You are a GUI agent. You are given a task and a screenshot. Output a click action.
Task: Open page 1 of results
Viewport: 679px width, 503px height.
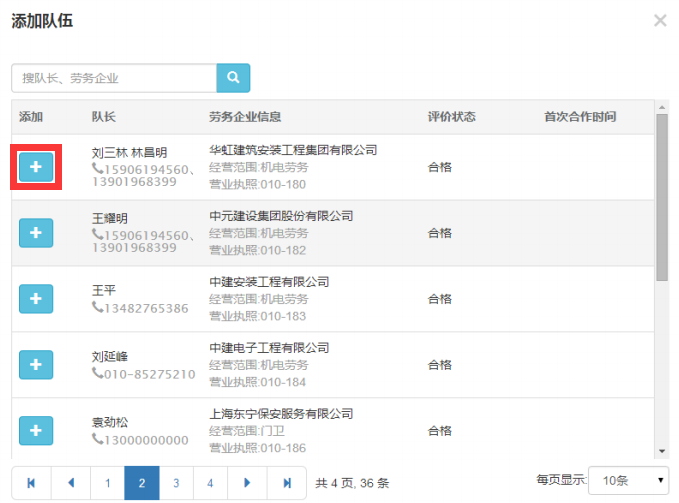107,483
